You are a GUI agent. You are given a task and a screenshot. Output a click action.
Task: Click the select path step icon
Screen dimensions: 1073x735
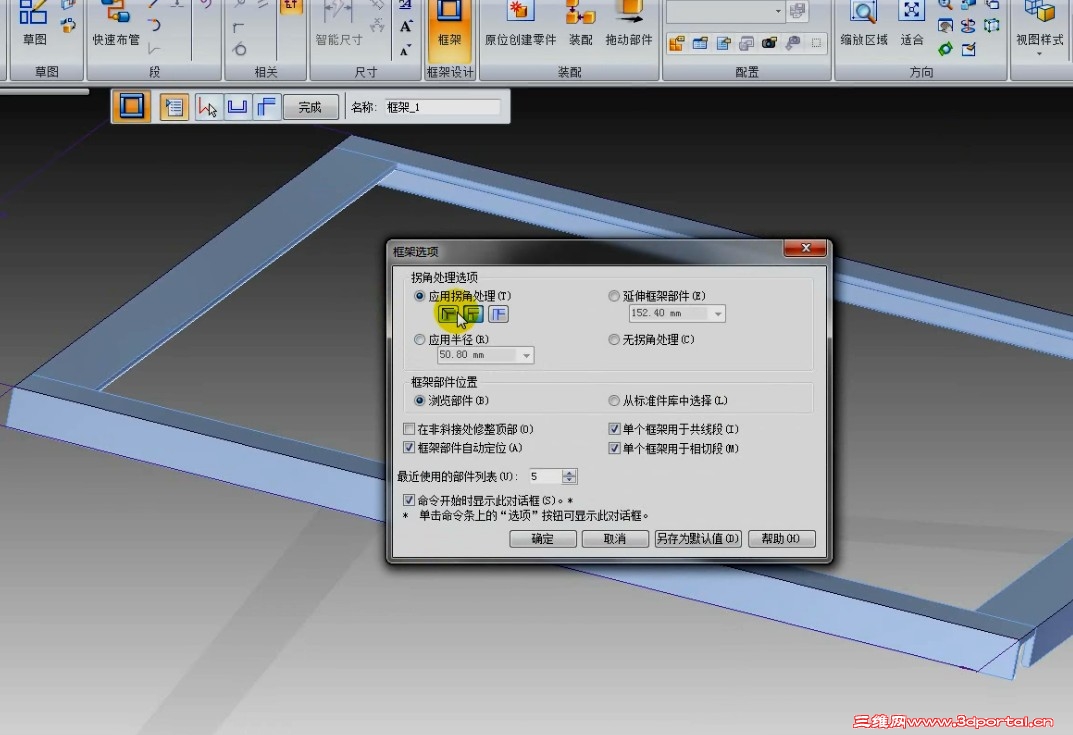tap(207, 107)
